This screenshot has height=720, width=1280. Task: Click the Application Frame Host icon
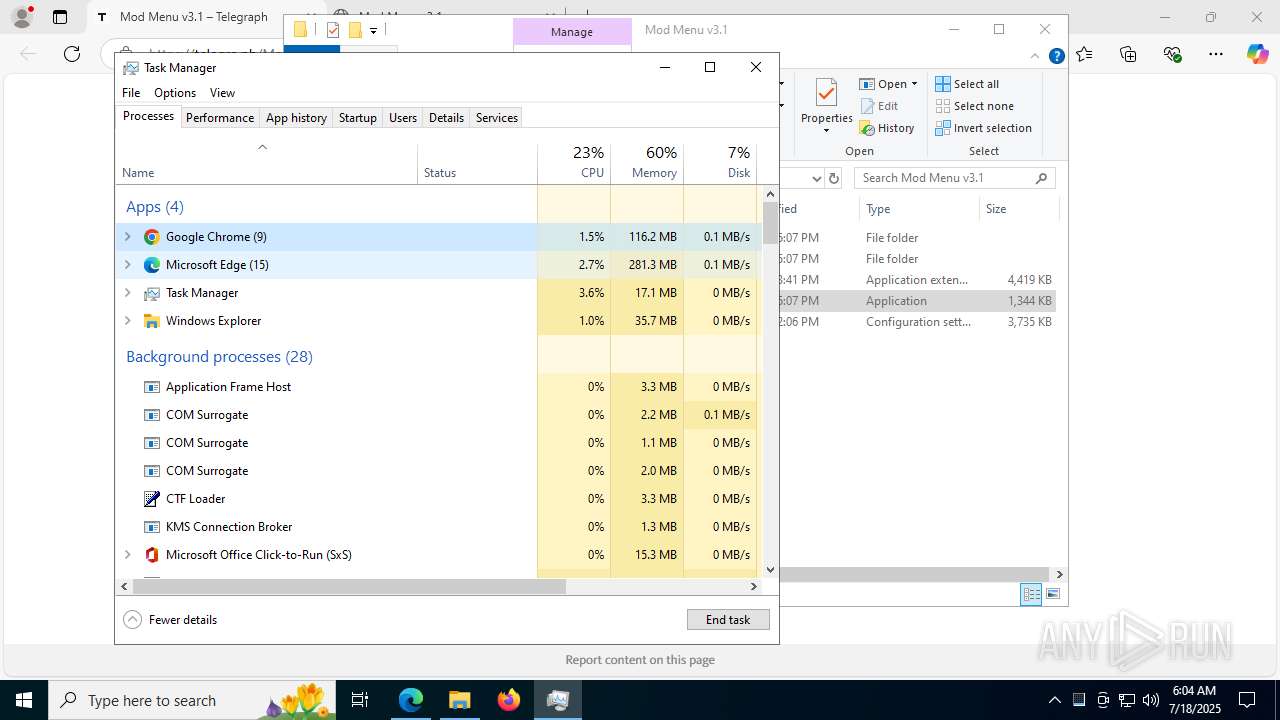point(152,387)
